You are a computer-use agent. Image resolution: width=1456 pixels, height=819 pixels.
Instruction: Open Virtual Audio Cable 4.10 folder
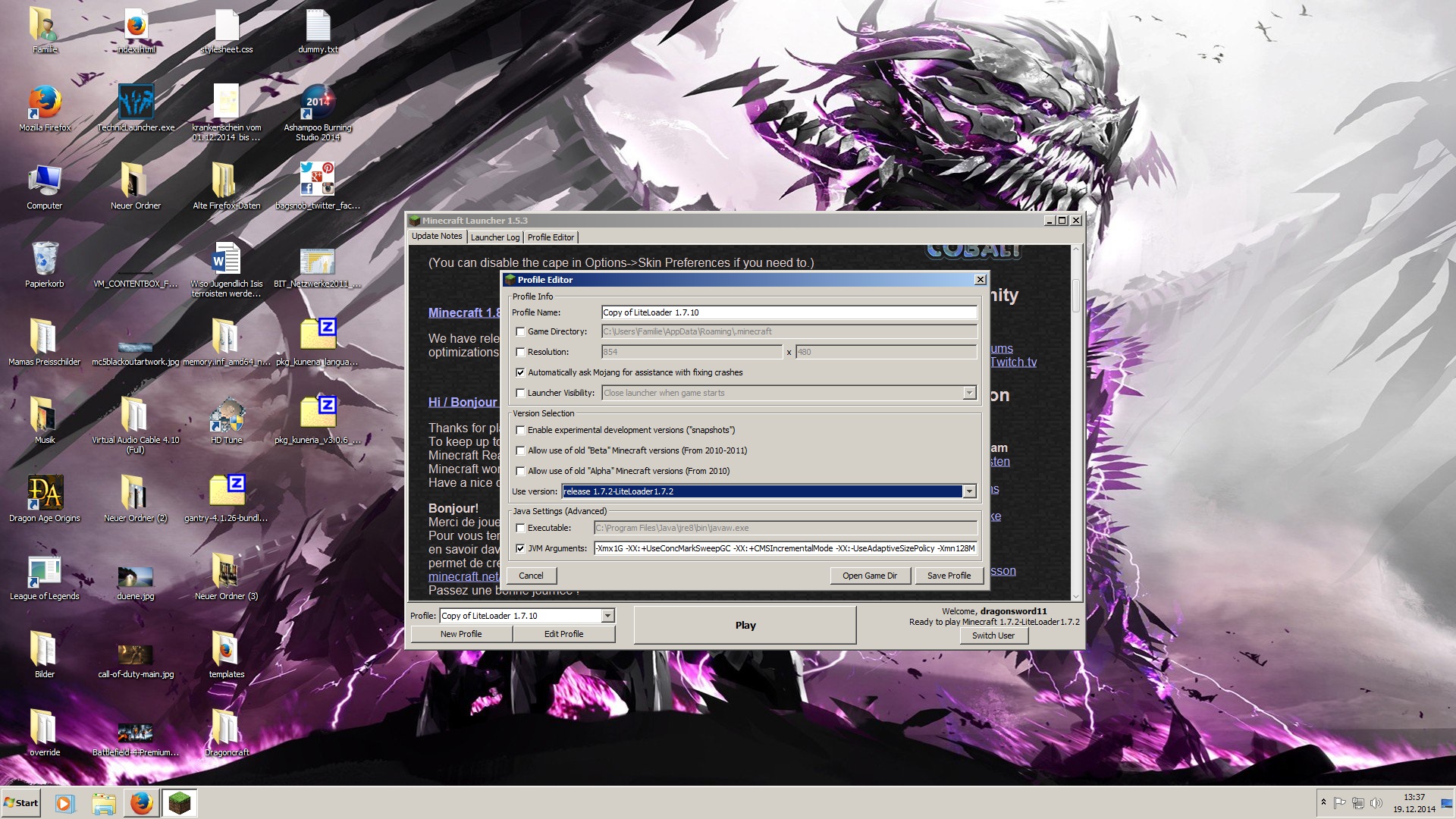(x=135, y=415)
